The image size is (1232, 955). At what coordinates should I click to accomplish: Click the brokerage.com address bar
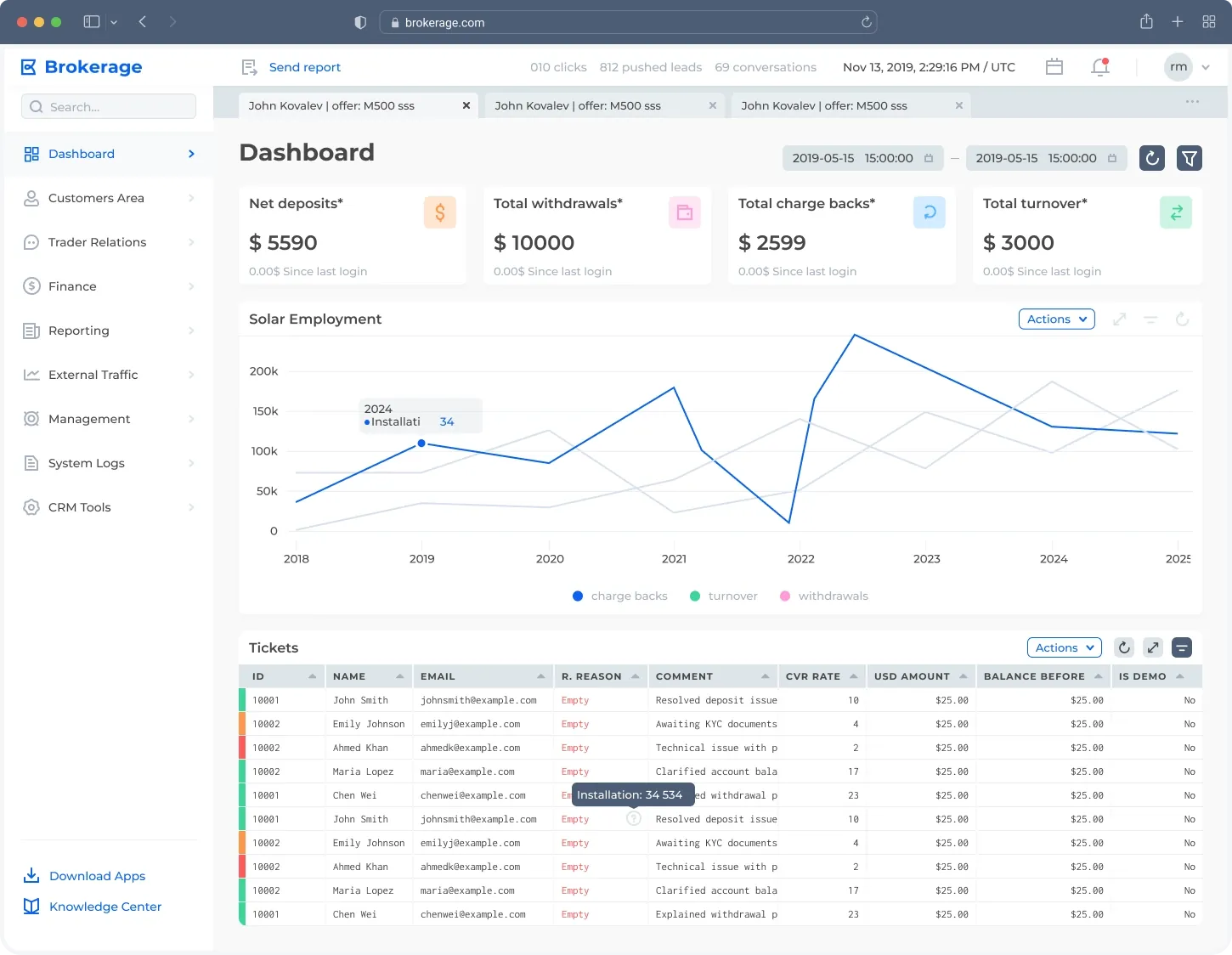(x=628, y=22)
